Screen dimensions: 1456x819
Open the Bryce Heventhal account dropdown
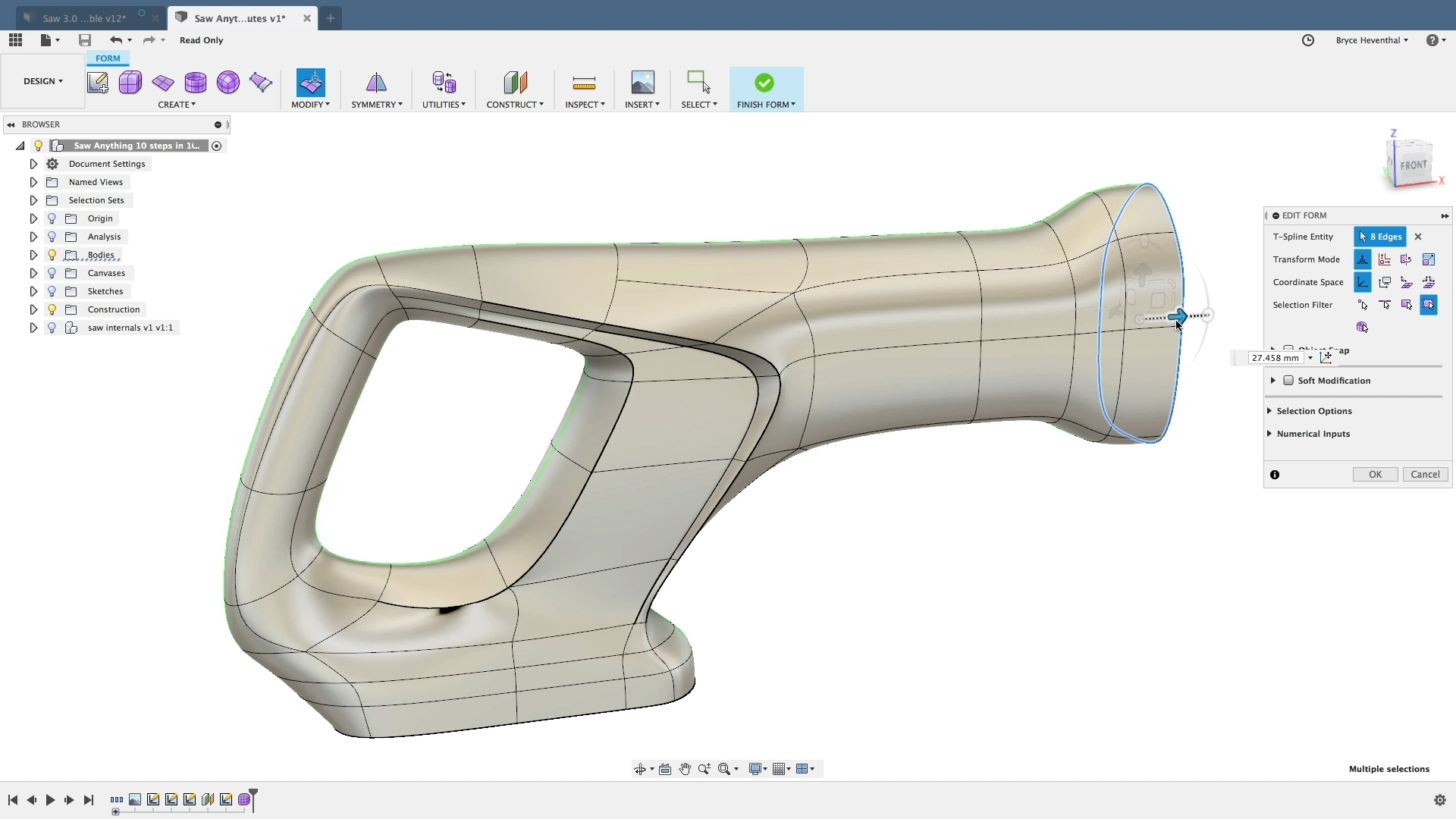tap(1372, 40)
